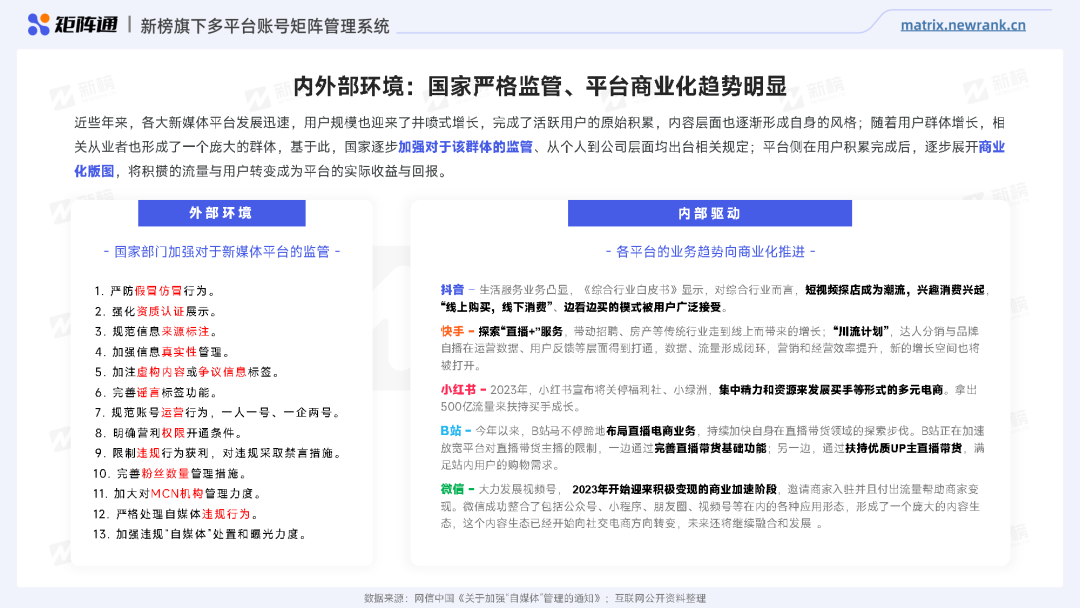
Task: Click the 矩阵通 logo icon
Action: tap(39, 25)
